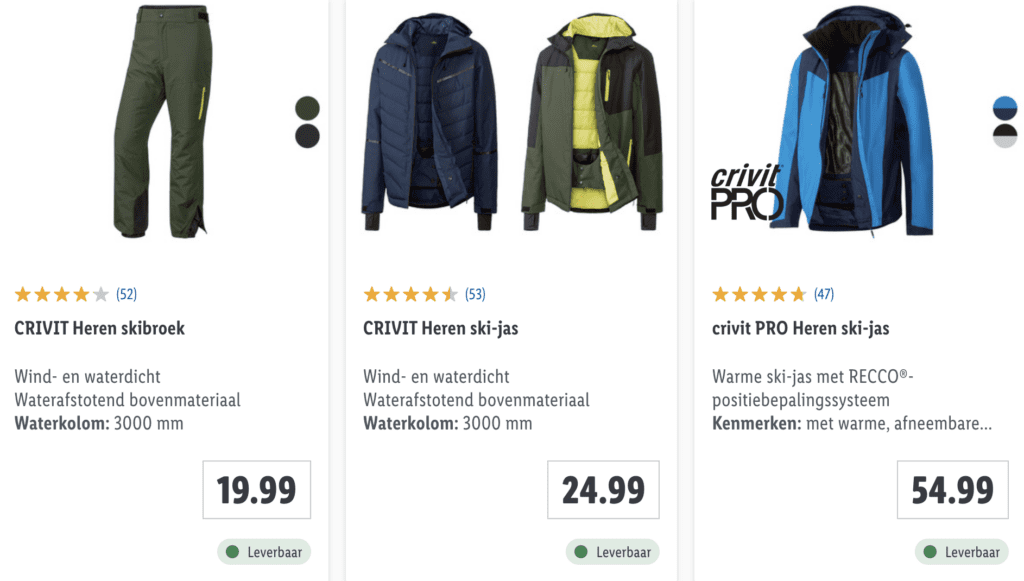This screenshot has height=581, width=1024.
Task: View the 52 reviews for the skibroek
Action: click(x=127, y=294)
